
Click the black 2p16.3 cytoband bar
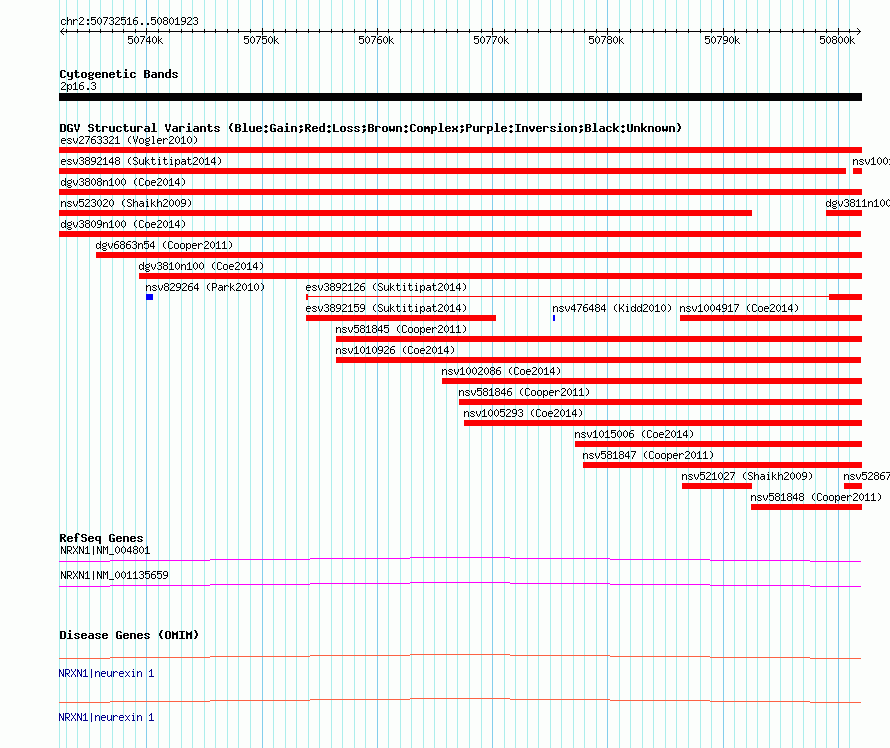(460, 97)
